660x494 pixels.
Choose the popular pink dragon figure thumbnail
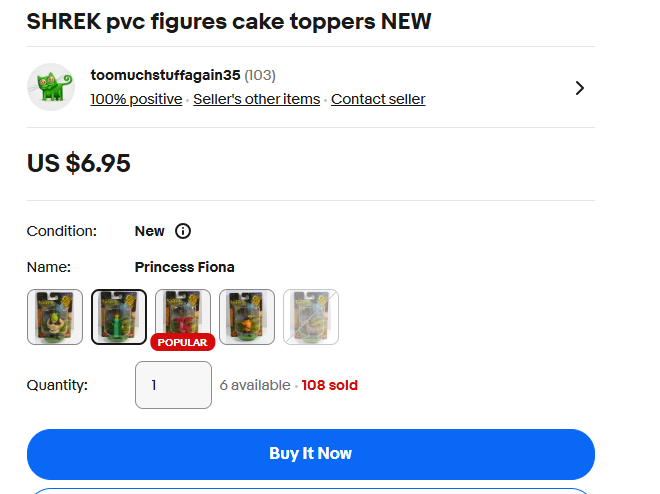coord(183,315)
